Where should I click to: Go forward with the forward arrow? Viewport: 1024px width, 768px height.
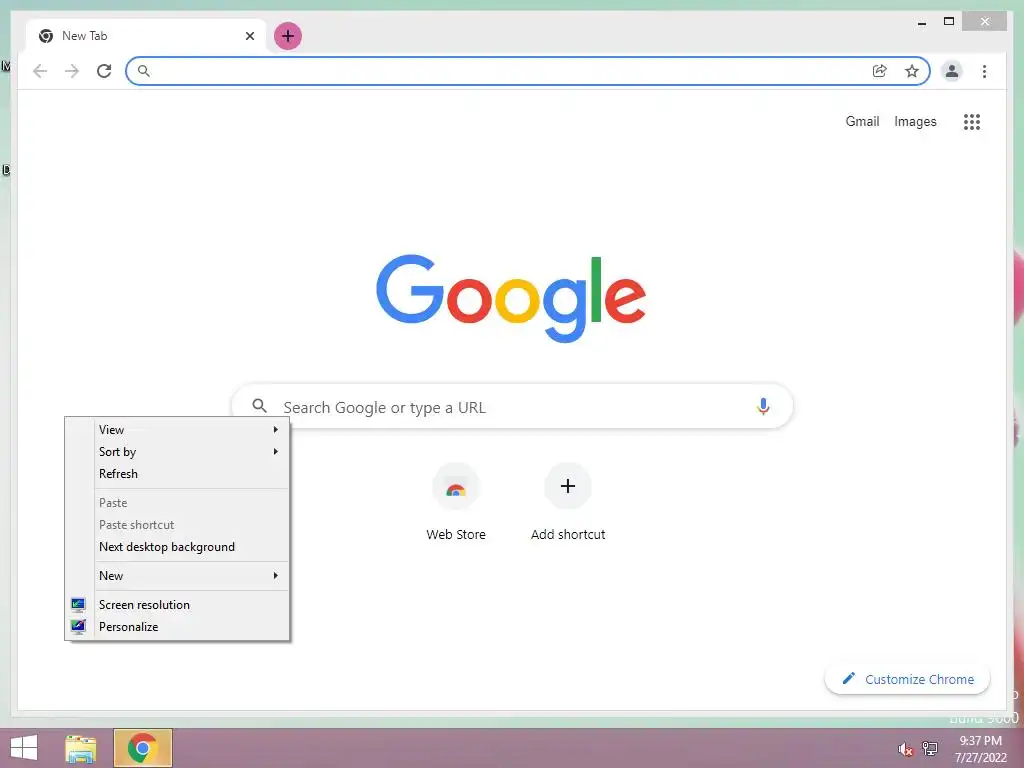[x=72, y=71]
